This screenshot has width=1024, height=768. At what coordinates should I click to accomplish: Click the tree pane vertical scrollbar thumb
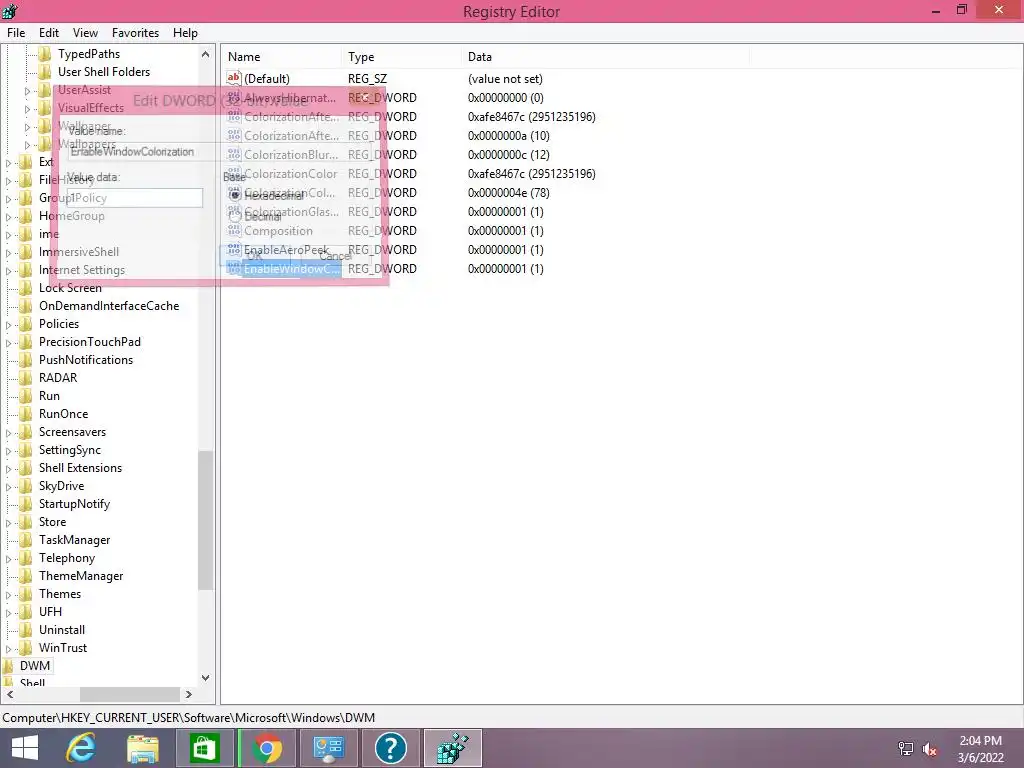206,520
